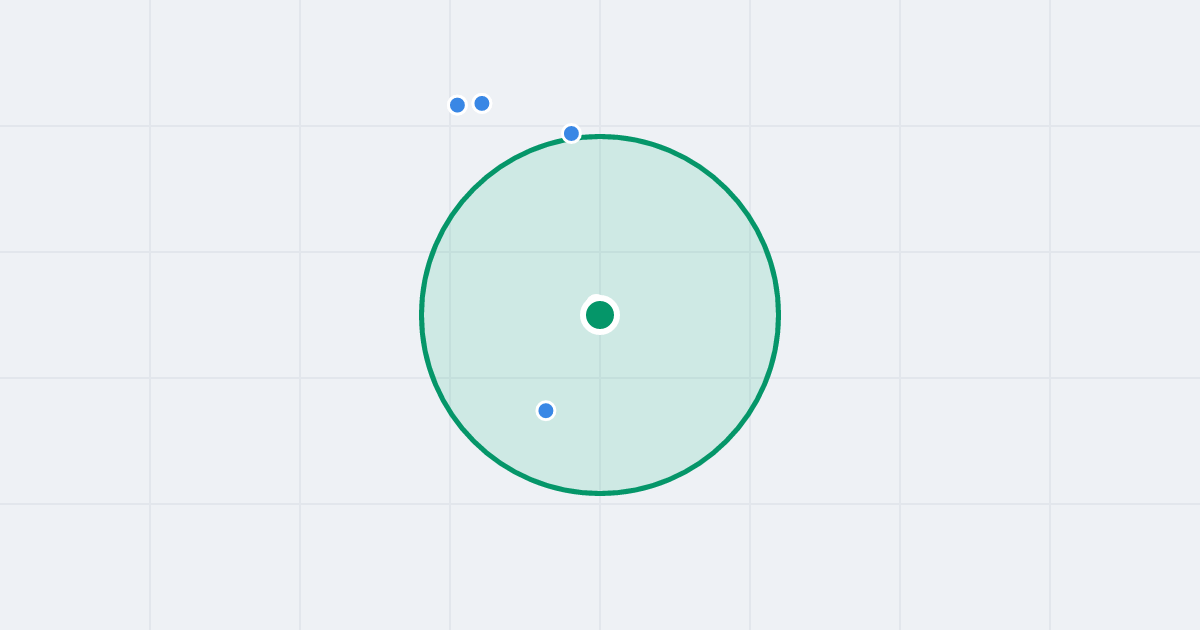The height and width of the screenshot is (630, 1200).
Task: Select the blue dot on the circle's edge
Action: click(x=571, y=133)
